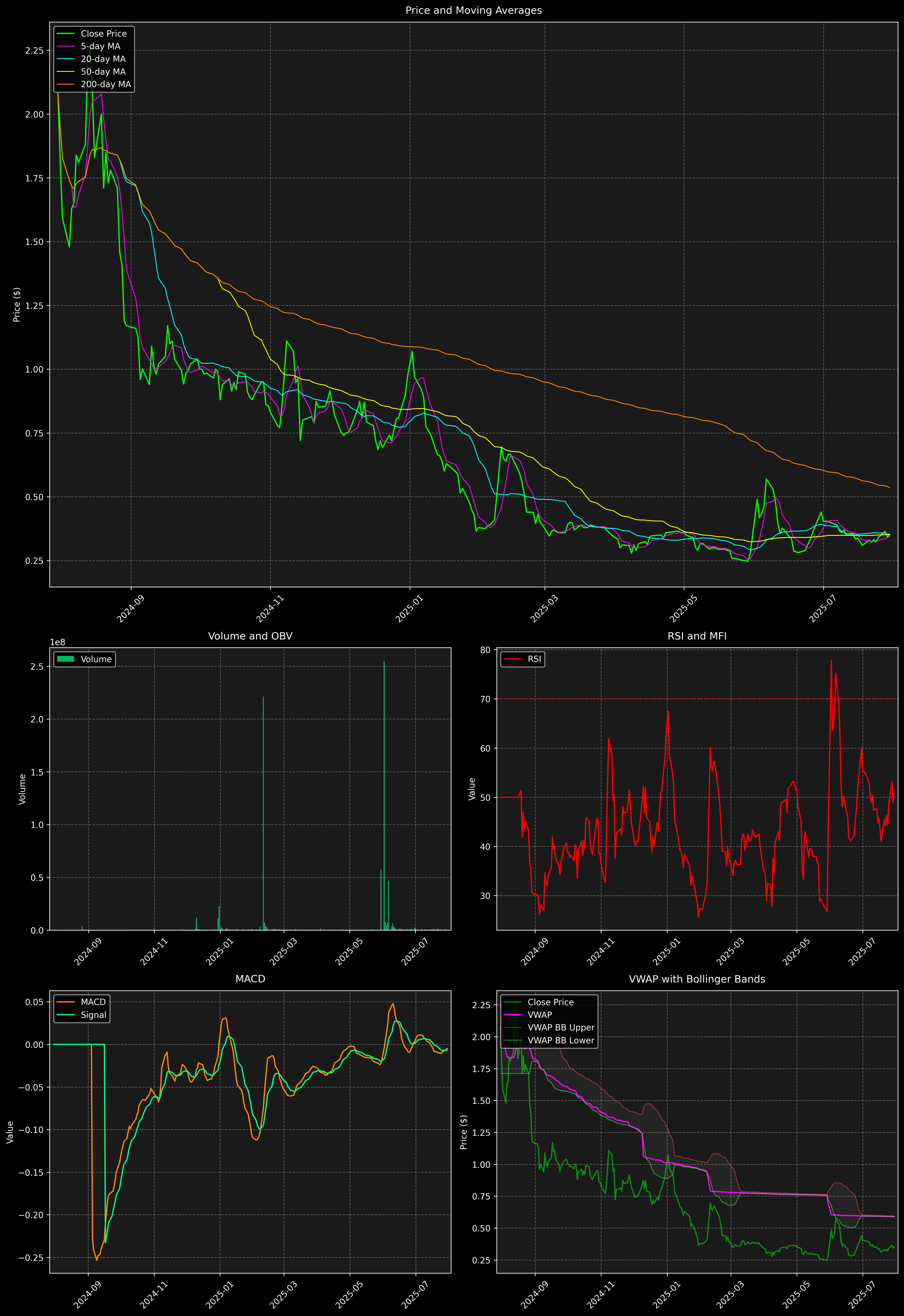Click the "Price ($)" axis label of the VWAP chart
Image resolution: width=904 pixels, height=1316 pixels.
point(464,1132)
